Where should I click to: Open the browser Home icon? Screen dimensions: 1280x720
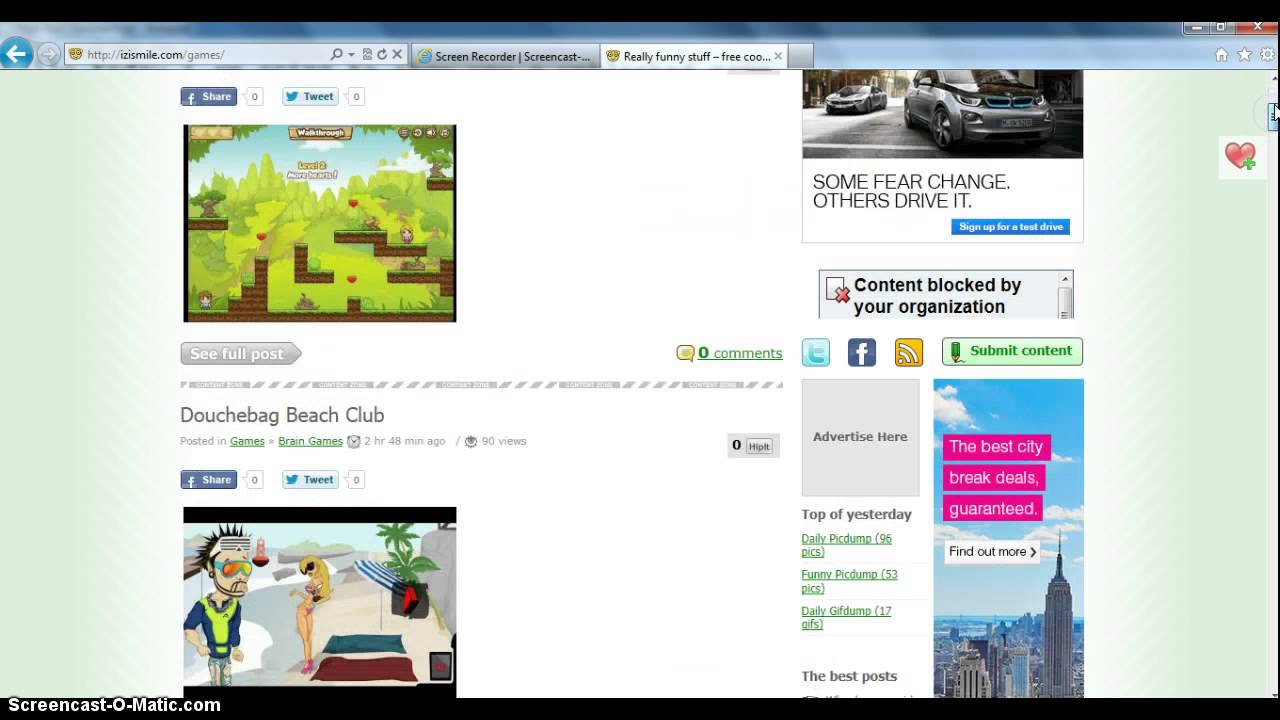point(1221,55)
